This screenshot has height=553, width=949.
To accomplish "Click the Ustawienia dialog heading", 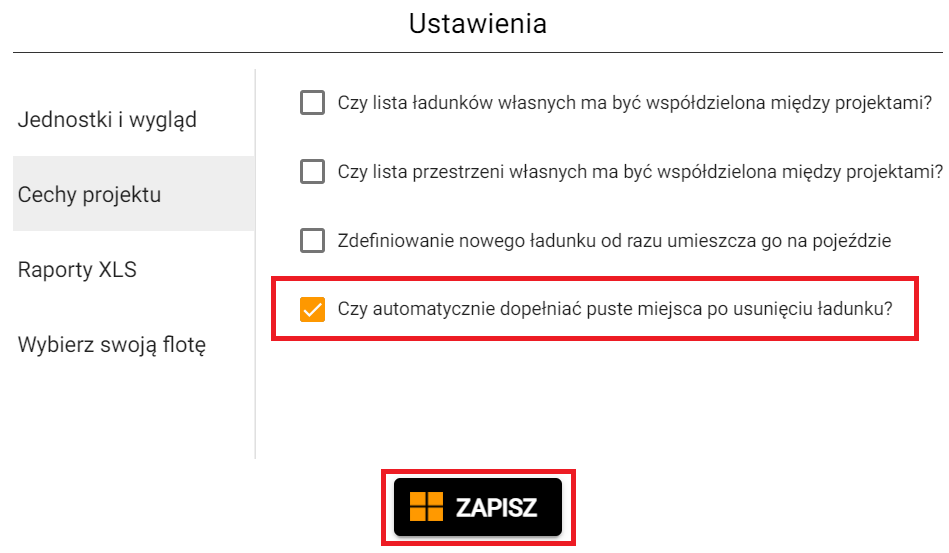I will (x=478, y=24).
